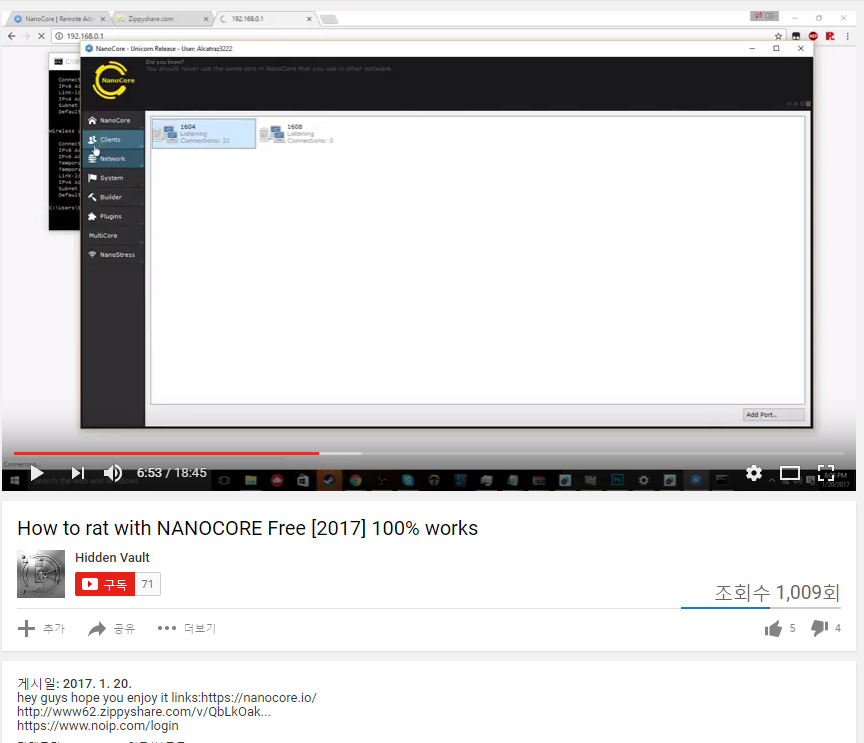Open Builder section in NanoCore sidebar
The height and width of the screenshot is (743, 864).
[113, 197]
